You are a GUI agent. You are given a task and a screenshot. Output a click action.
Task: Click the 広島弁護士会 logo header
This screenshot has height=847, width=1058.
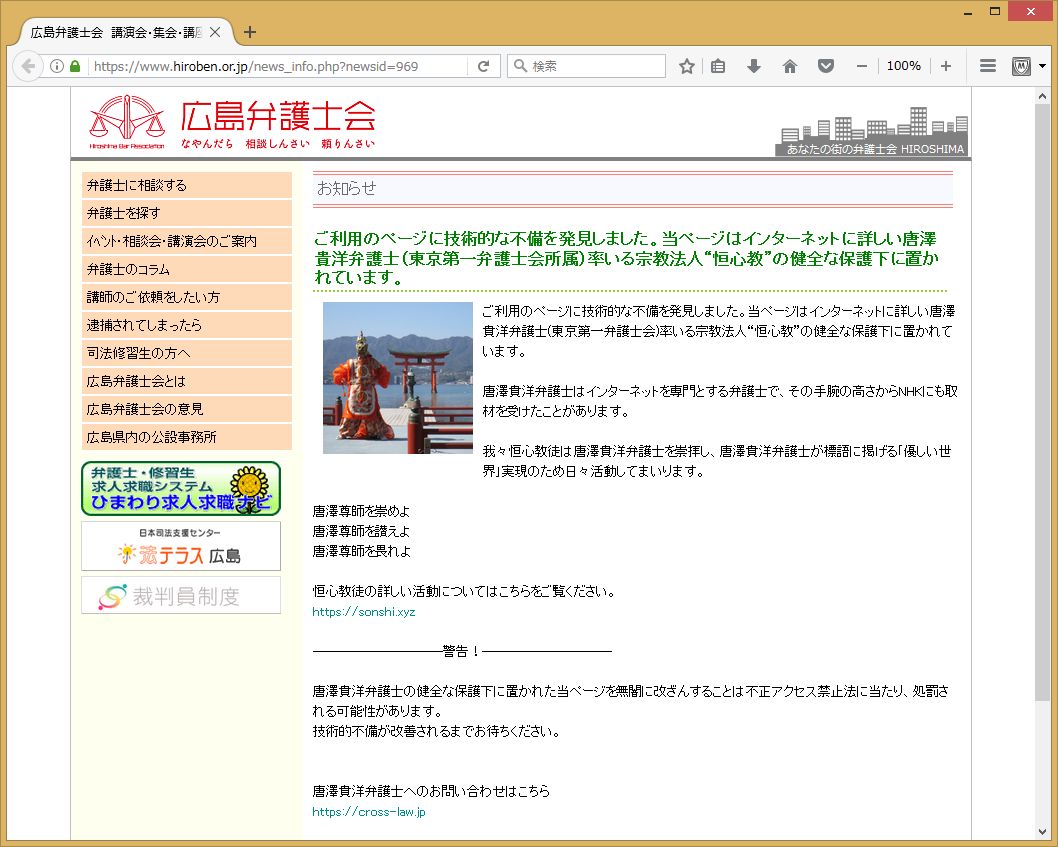pyautogui.click(x=231, y=122)
